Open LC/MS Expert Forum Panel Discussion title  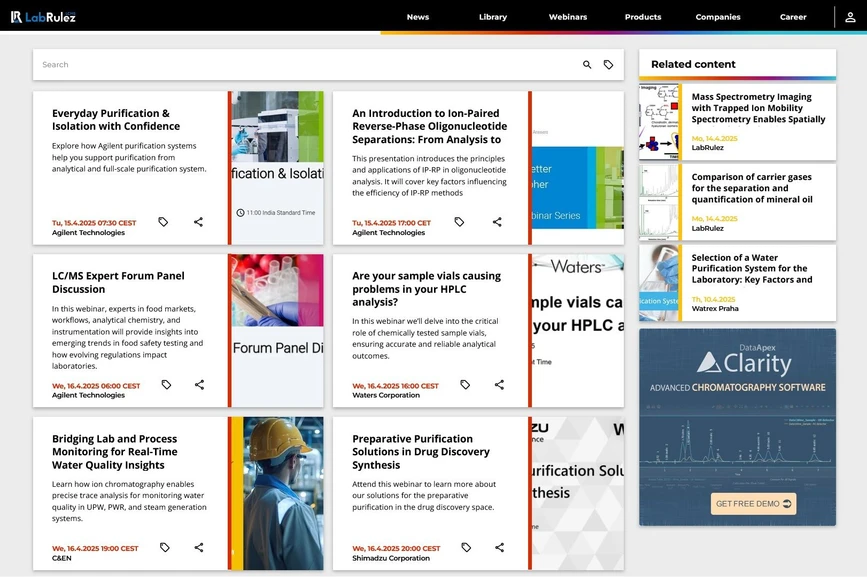pyautogui.click(x=118, y=282)
